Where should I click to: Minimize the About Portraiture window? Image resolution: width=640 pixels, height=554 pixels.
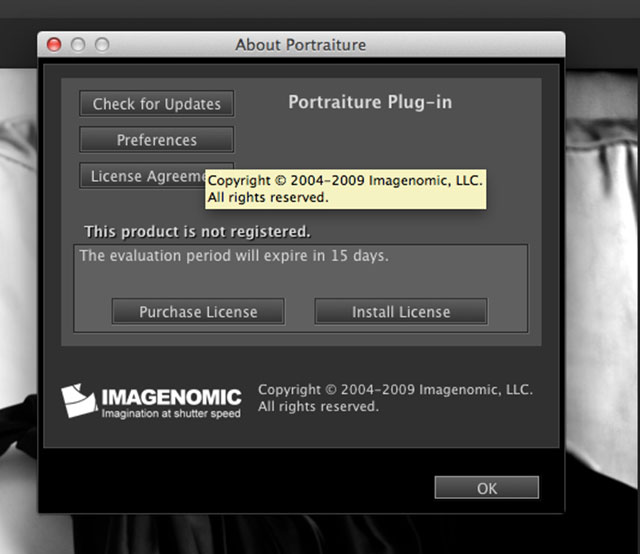(78, 44)
